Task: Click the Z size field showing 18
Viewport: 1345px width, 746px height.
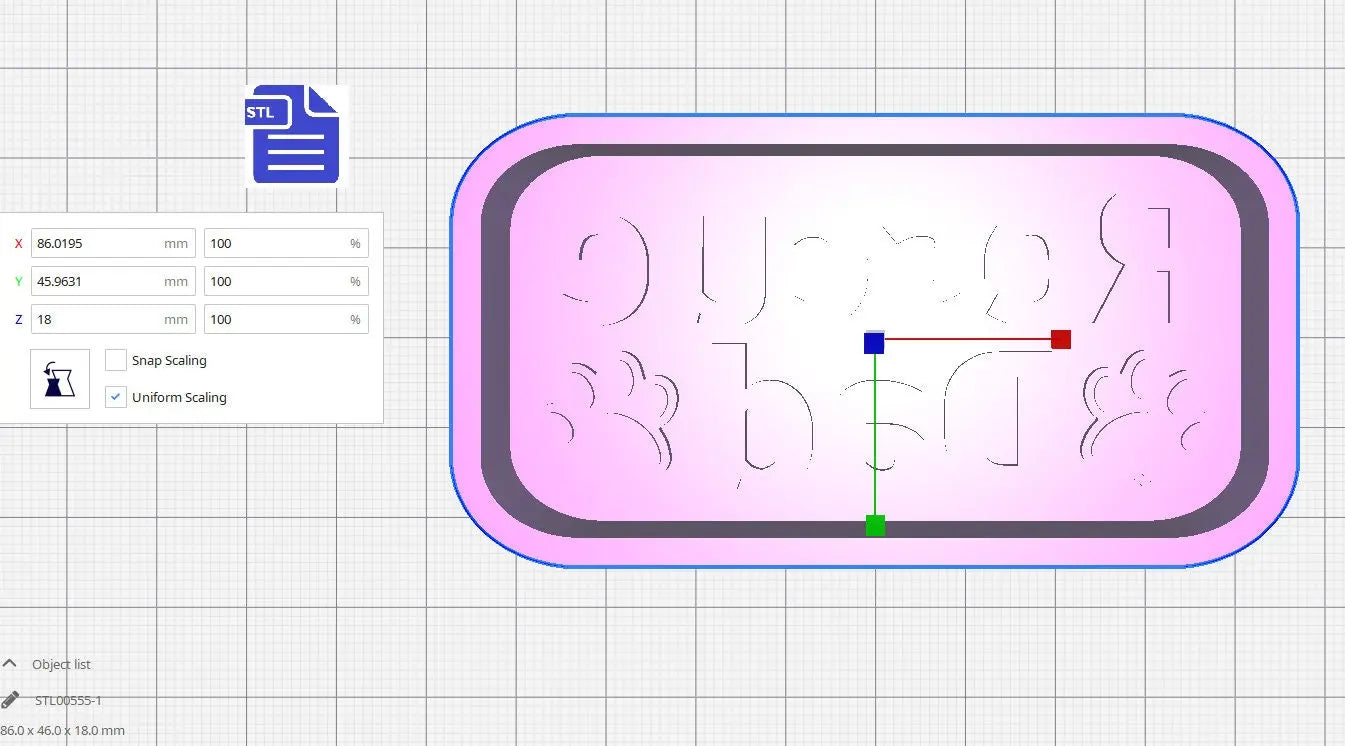Action: 97,319
